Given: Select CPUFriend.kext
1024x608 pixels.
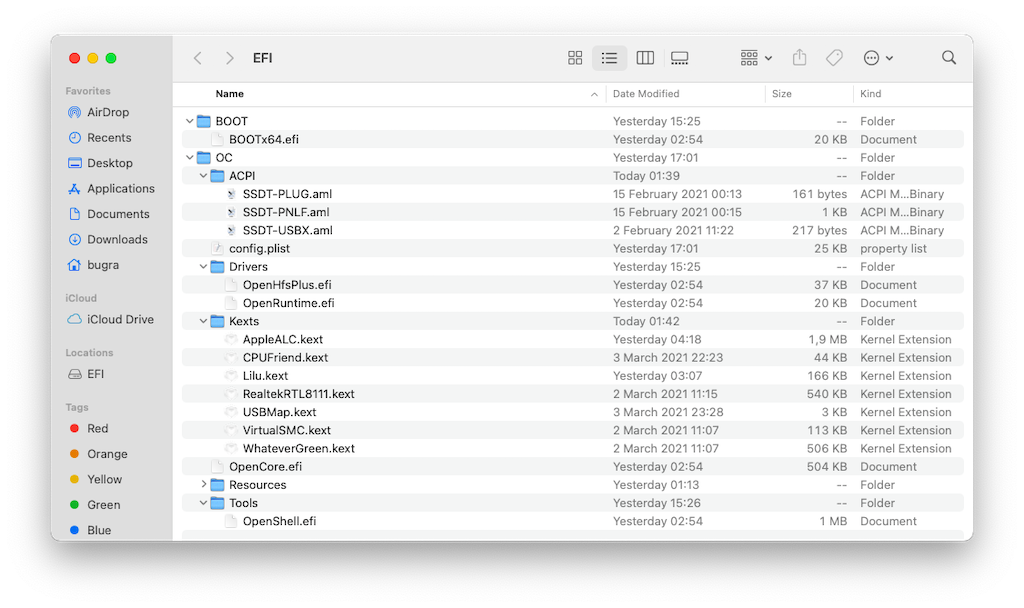Looking at the screenshot, I should point(573,358).
